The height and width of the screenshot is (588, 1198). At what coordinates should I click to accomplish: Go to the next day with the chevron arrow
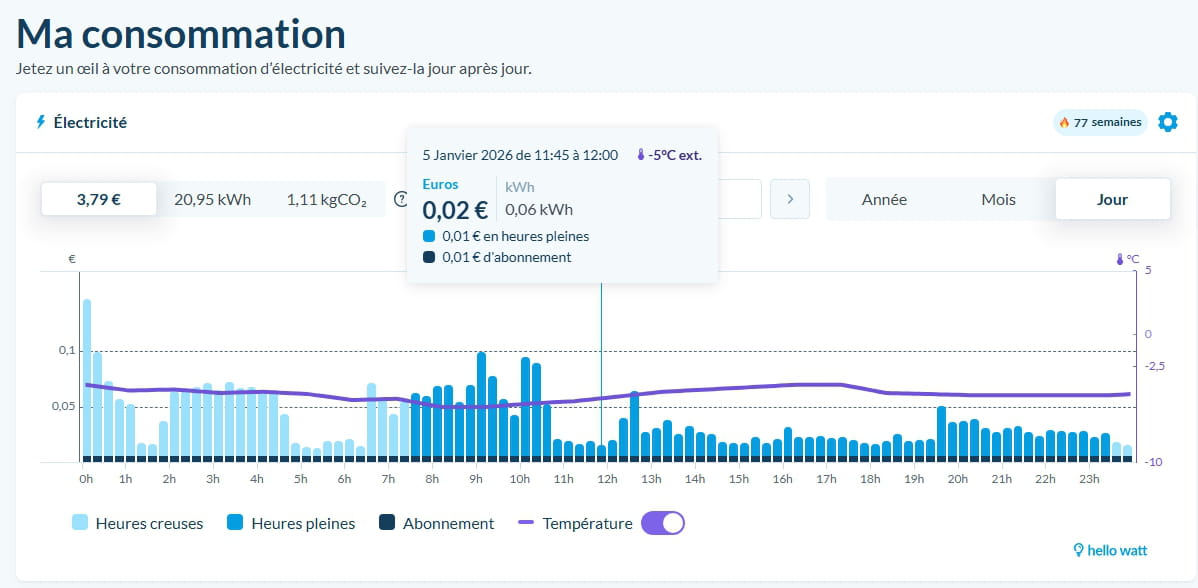[790, 199]
